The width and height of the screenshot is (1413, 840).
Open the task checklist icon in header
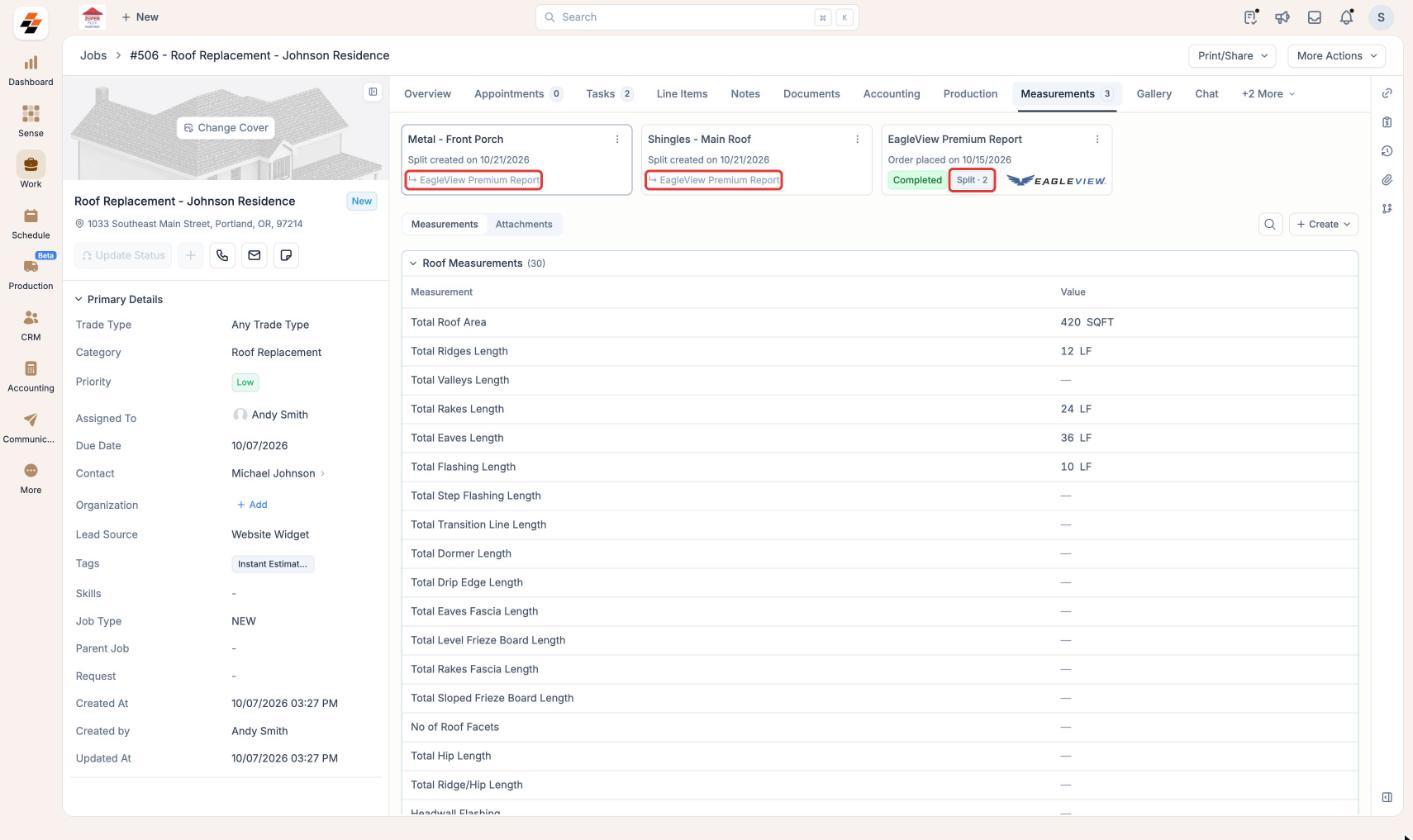1250,17
